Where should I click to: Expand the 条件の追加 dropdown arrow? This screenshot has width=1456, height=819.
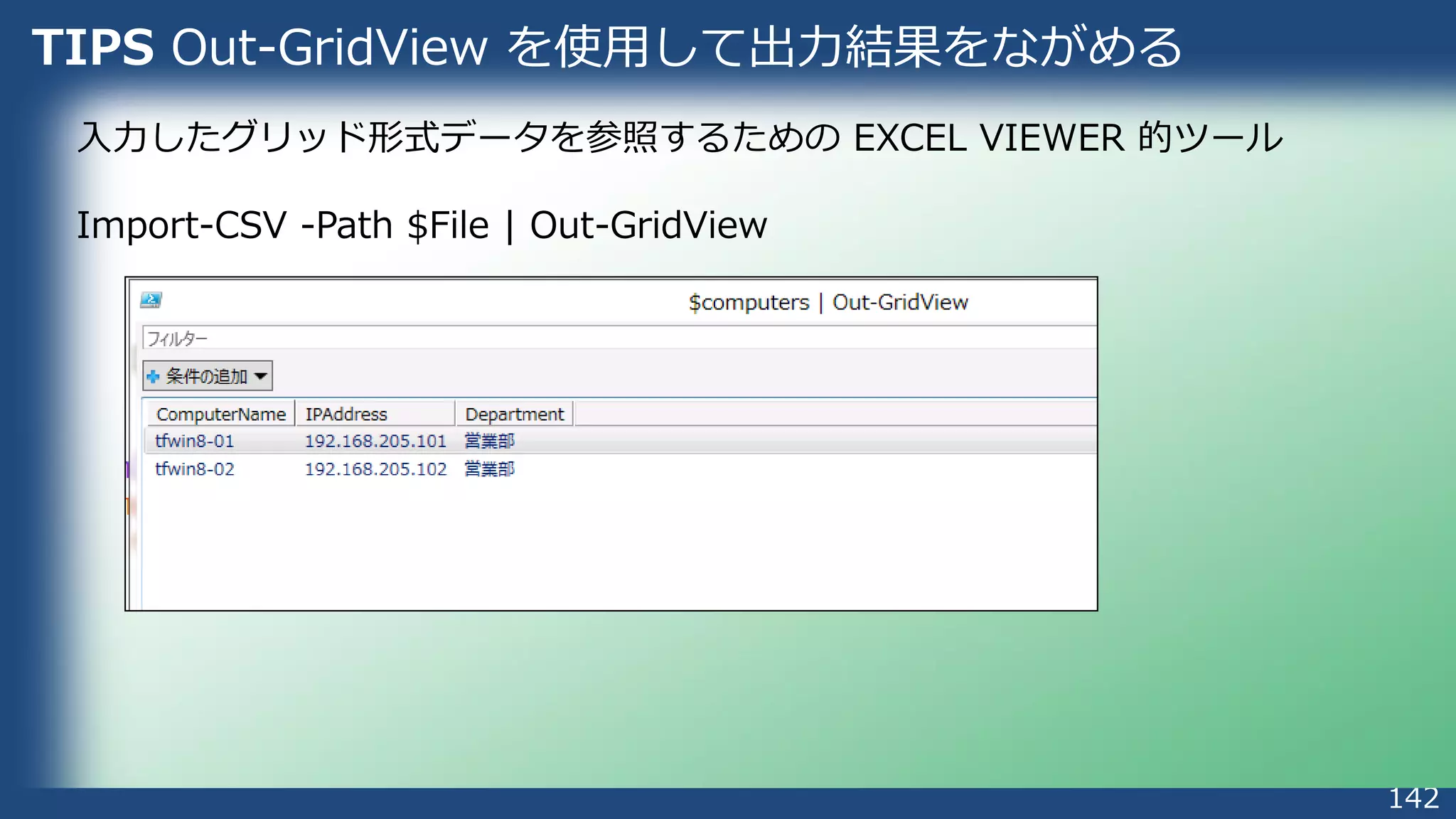[x=261, y=376]
